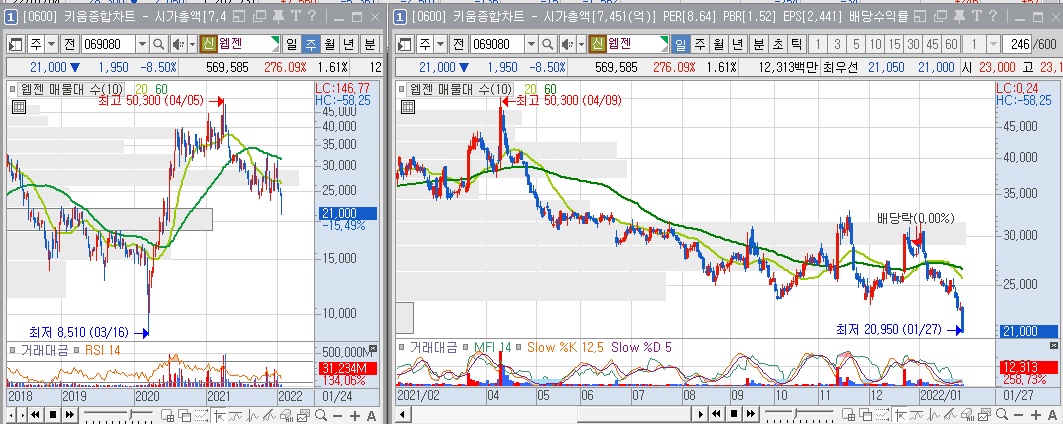Screen dimensions: 1063x424
Task: Click the 신 badge icon in left chart
Action: tap(208, 45)
